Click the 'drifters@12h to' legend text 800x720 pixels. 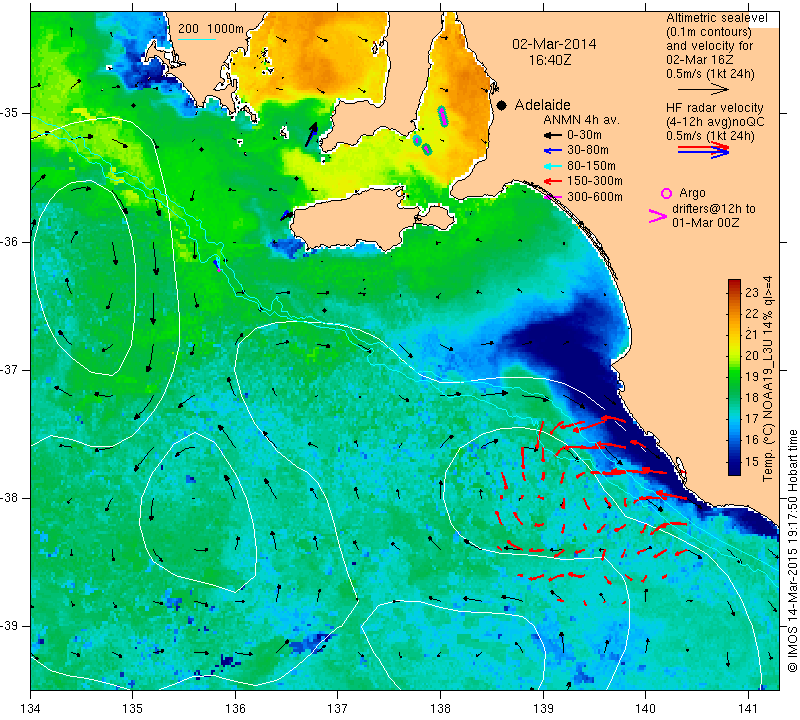click(714, 209)
